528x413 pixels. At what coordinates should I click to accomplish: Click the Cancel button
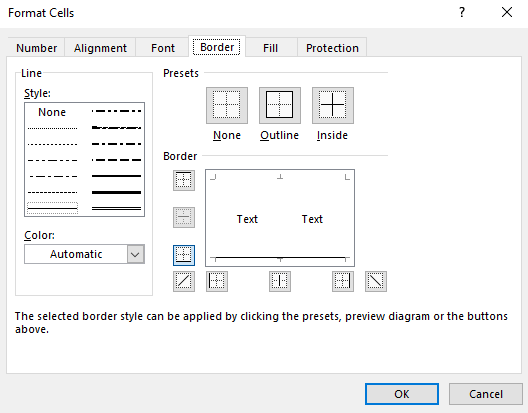tap(486, 394)
